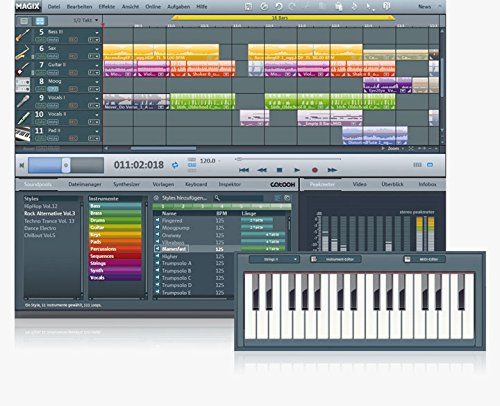
Task: Open the FX dropdown on track 7 Guitar
Action: pyautogui.click(x=94, y=73)
